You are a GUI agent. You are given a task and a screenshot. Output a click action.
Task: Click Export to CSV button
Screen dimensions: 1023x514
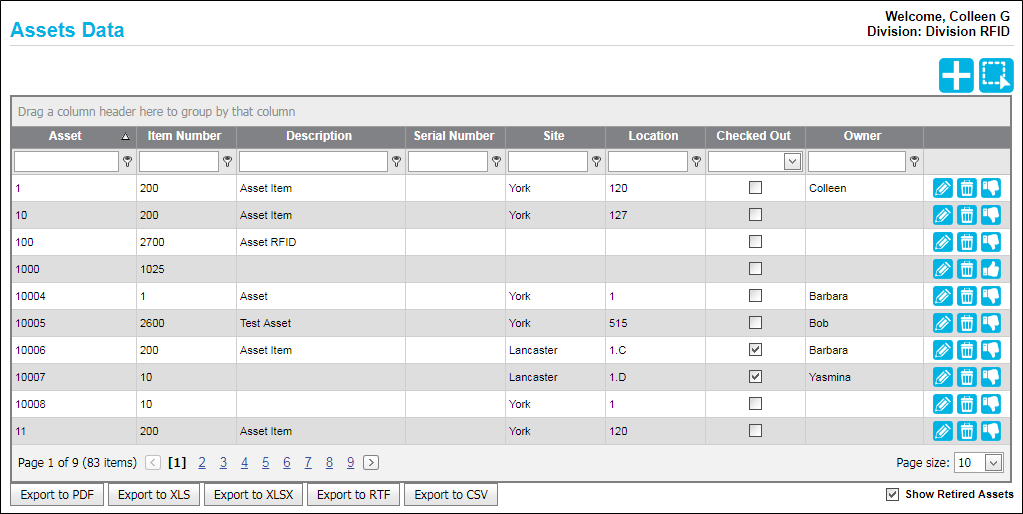451,495
